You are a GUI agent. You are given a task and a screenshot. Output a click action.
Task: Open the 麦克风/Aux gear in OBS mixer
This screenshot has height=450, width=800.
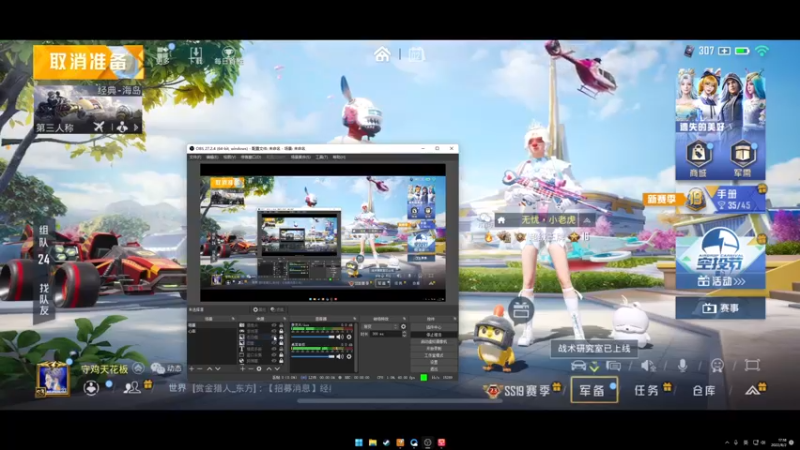(x=349, y=337)
